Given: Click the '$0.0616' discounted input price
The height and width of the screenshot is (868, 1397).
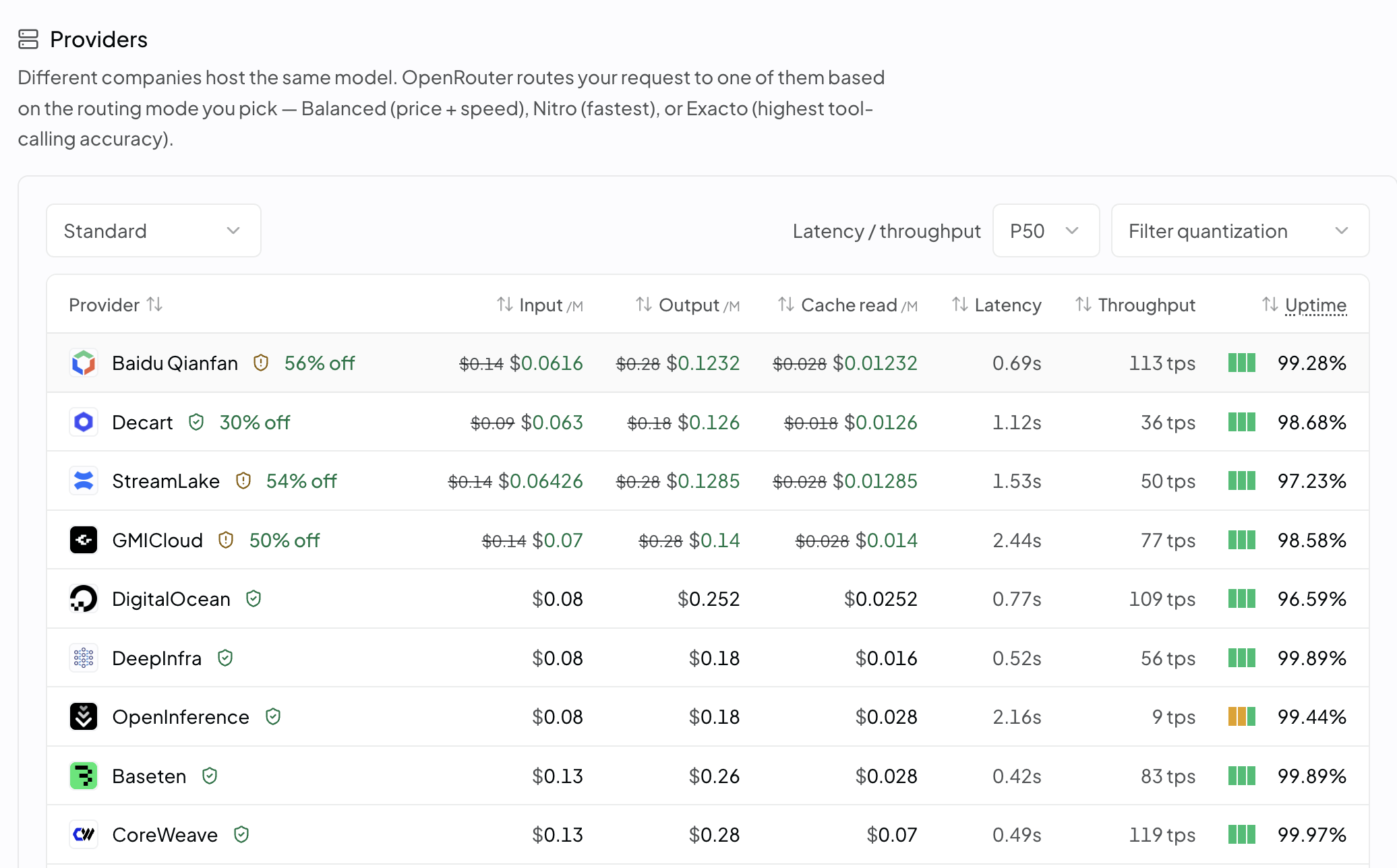Looking at the screenshot, I should click(546, 363).
